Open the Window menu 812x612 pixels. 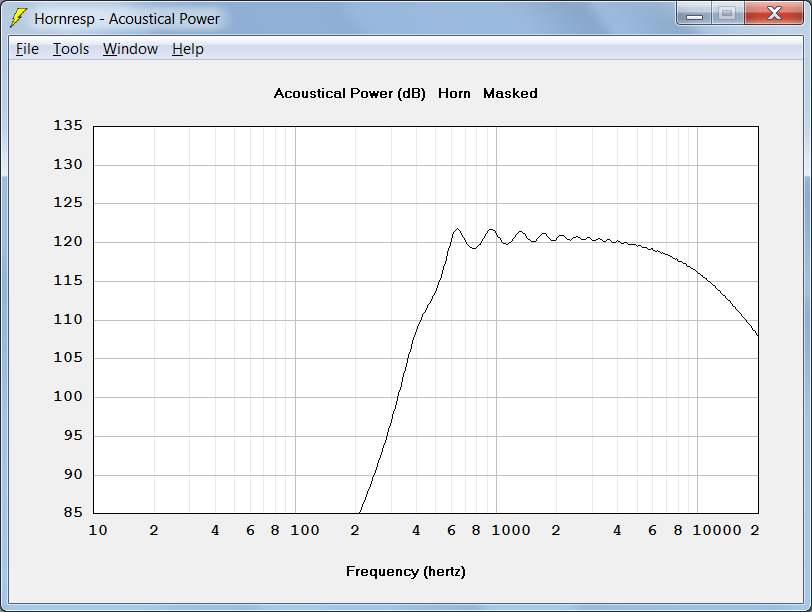coord(130,49)
